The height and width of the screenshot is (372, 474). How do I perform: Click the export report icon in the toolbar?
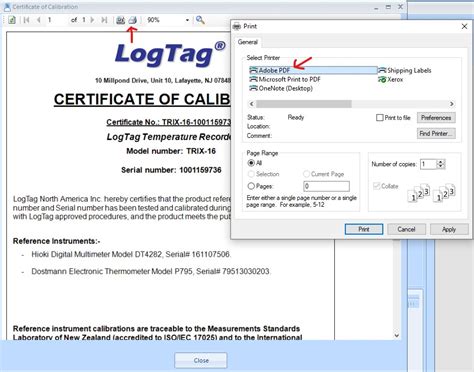12,20
